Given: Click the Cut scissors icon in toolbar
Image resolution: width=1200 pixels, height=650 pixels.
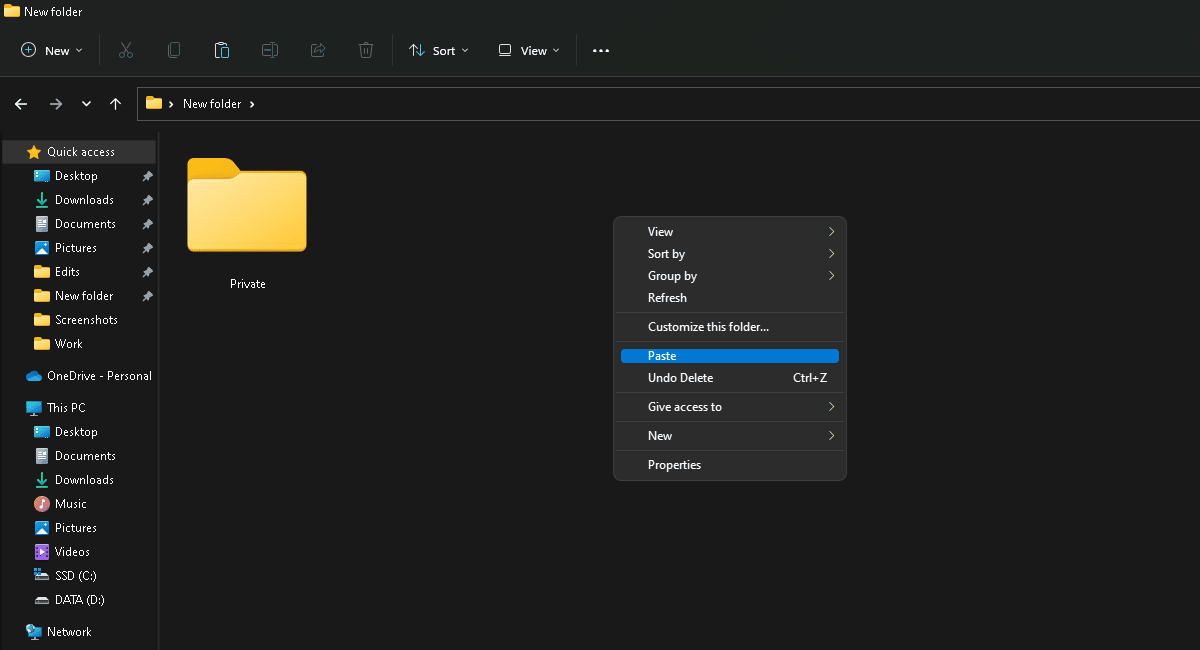Looking at the screenshot, I should 126,50.
